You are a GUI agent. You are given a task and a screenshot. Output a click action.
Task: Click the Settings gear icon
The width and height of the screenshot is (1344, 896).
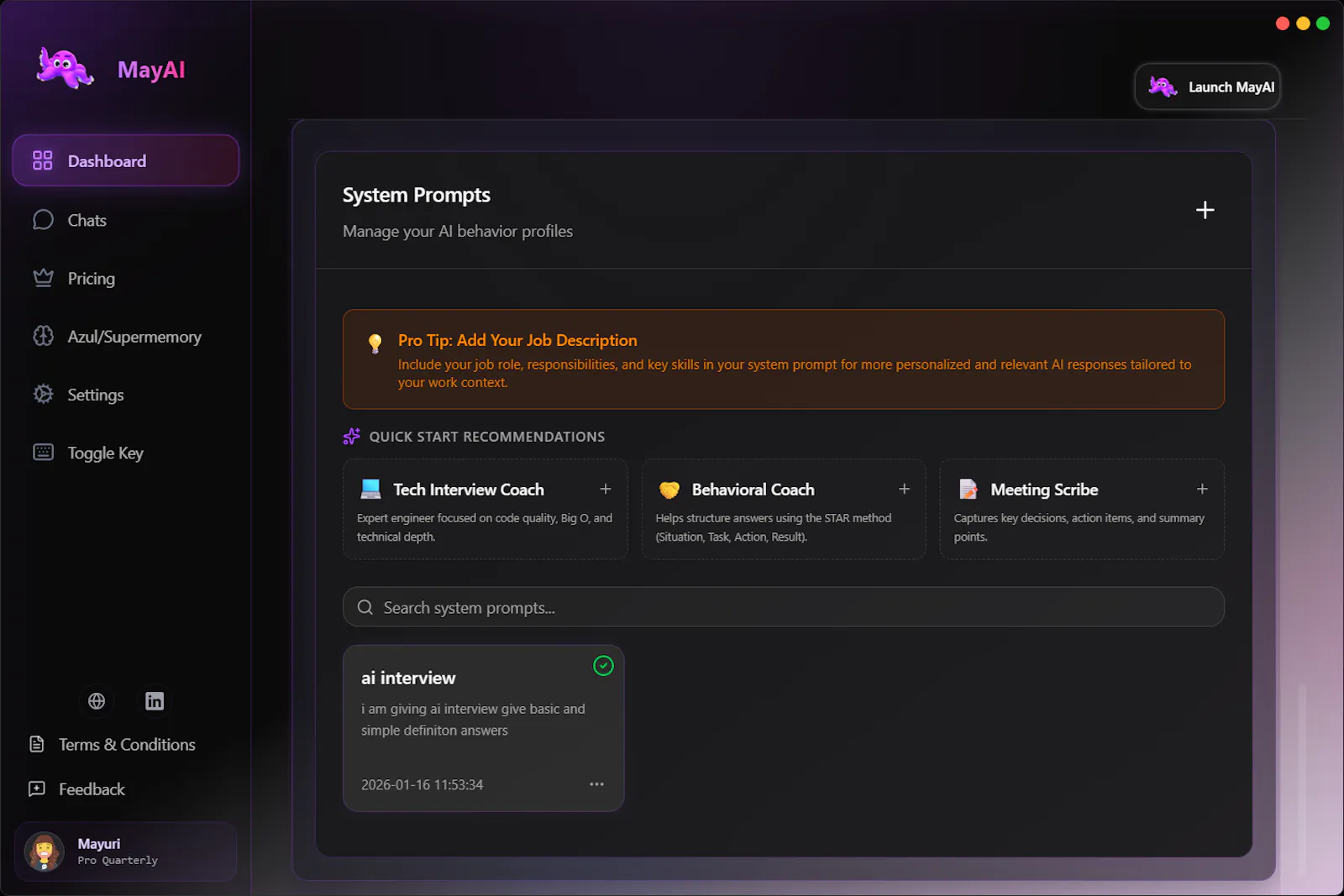43,394
